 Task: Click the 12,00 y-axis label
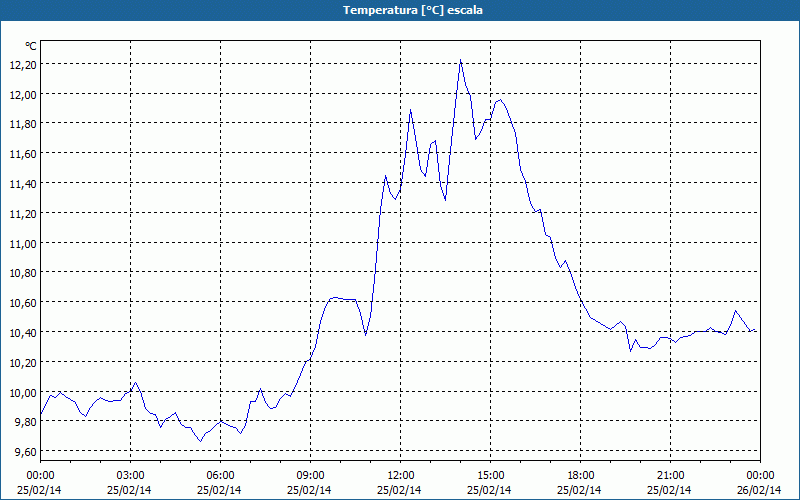pos(23,94)
